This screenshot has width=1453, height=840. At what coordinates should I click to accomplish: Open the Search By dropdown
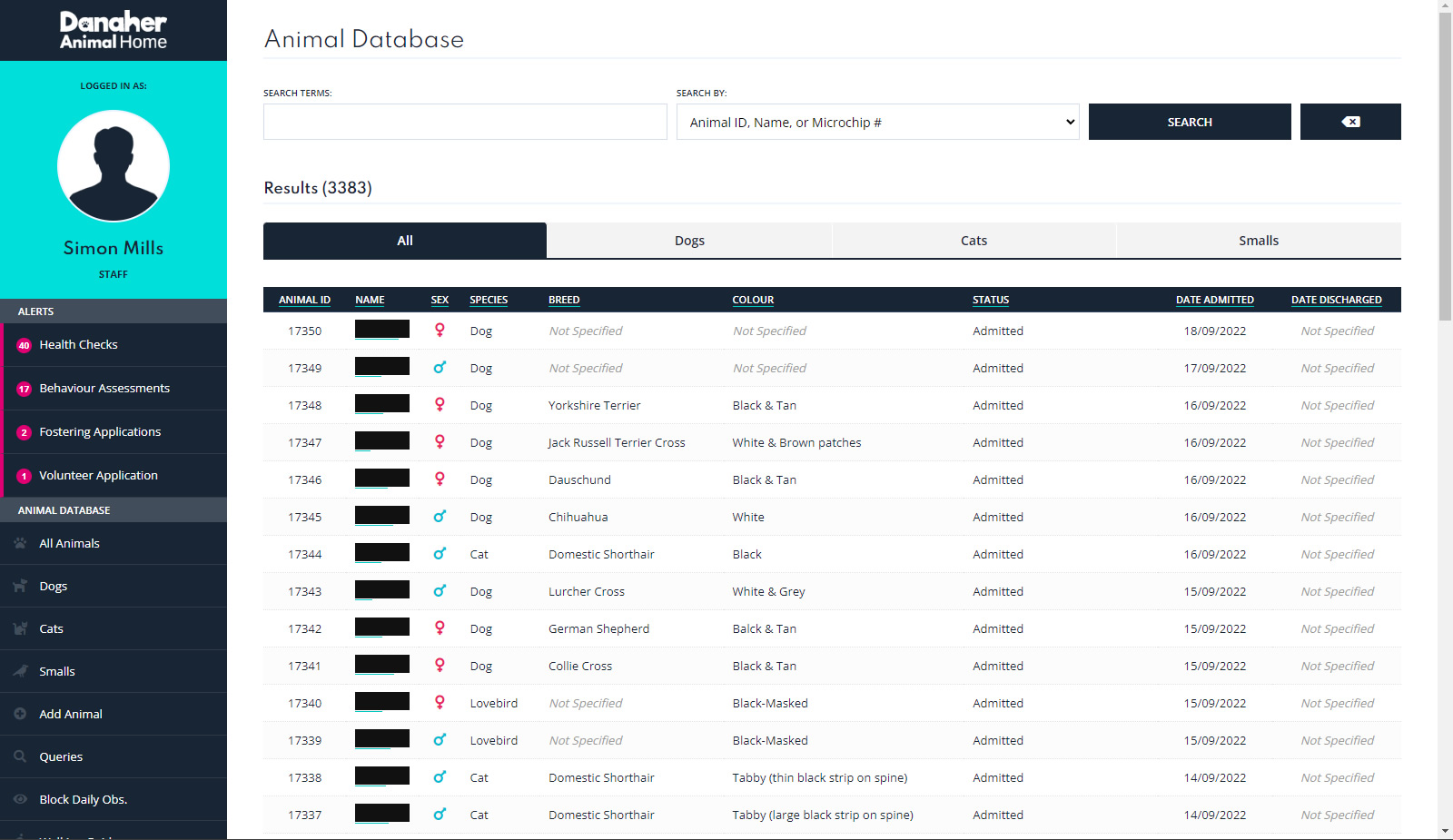click(x=877, y=122)
